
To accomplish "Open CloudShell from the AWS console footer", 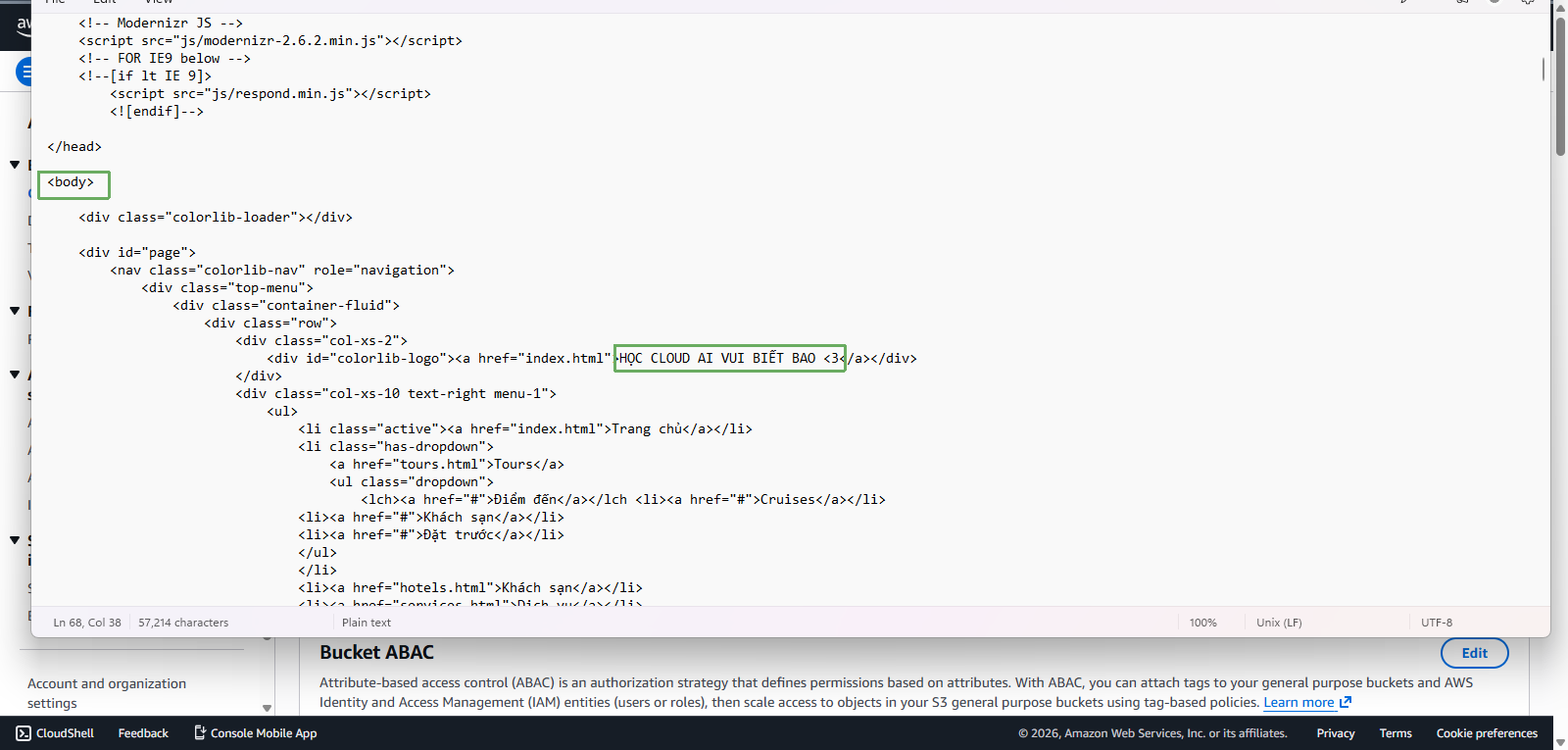I will click(x=55, y=733).
